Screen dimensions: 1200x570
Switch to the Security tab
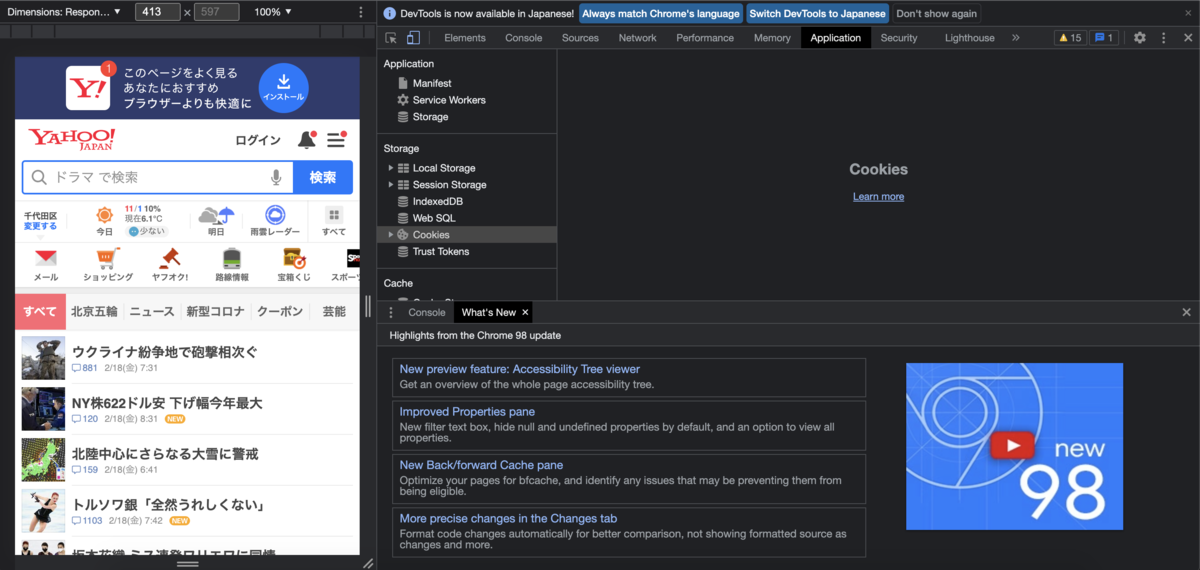point(899,38)
